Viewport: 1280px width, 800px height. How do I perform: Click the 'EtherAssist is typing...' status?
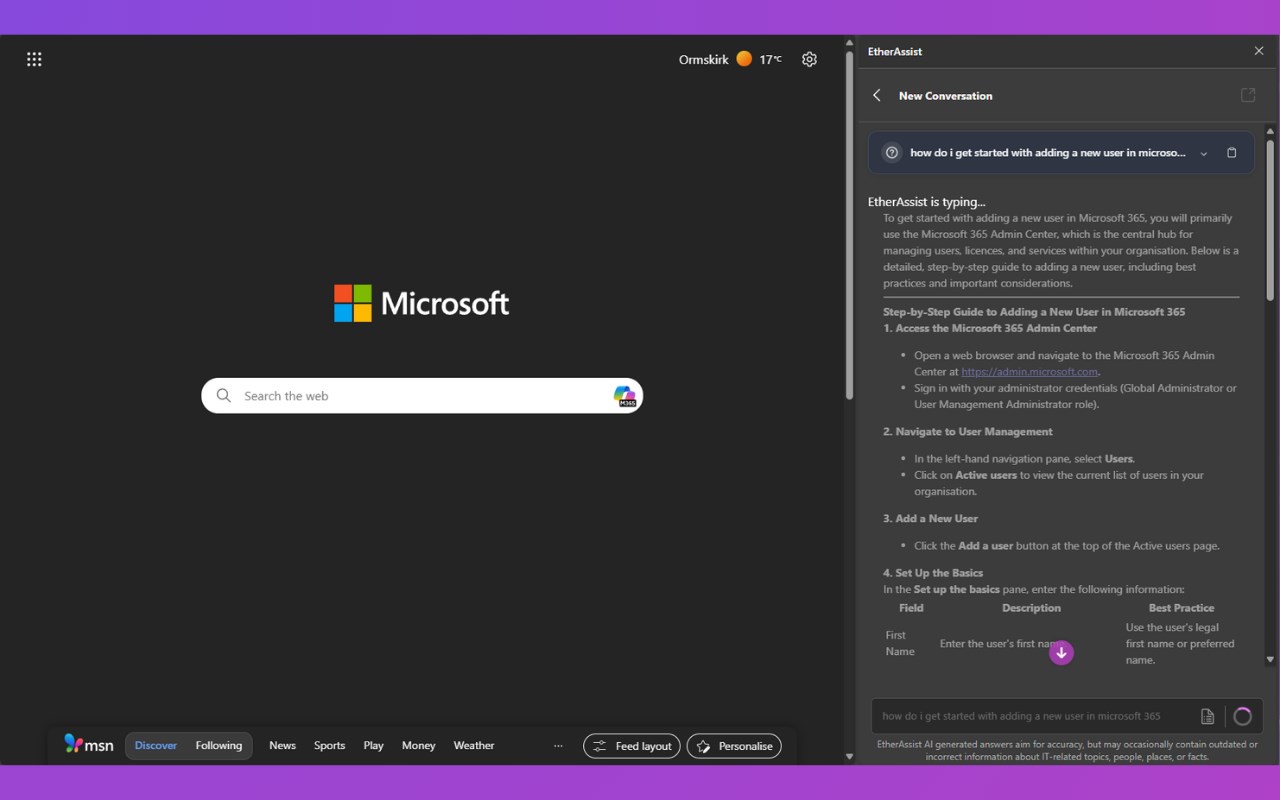point(926,202)
